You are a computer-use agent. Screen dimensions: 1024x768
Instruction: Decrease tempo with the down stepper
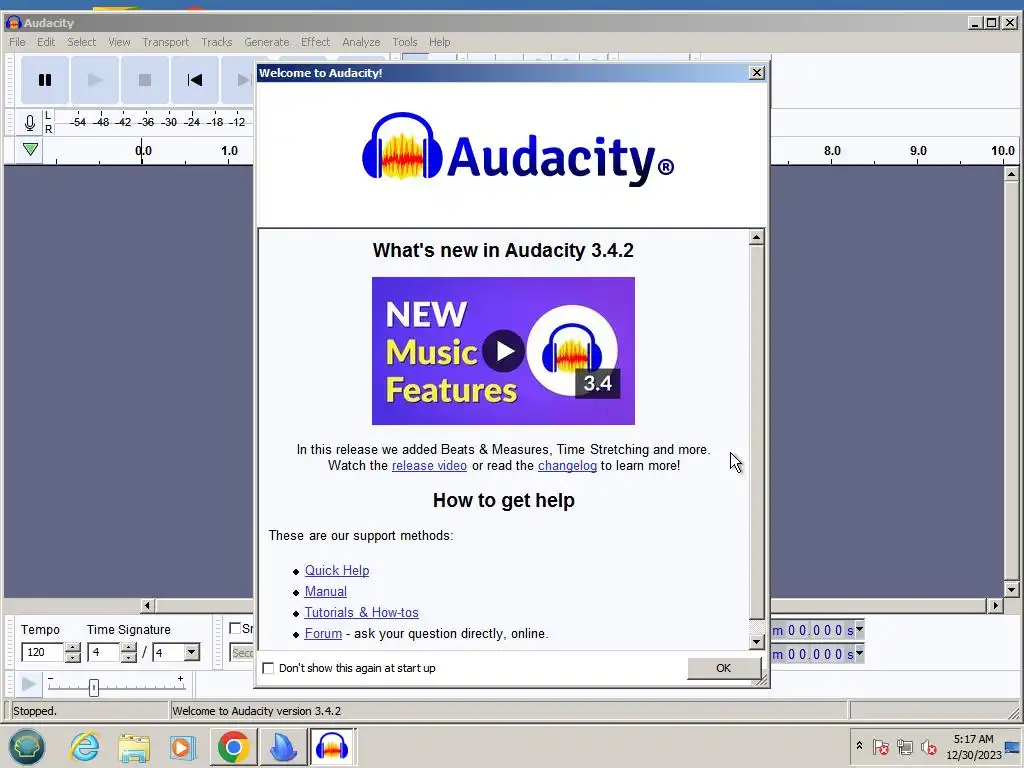click(x=73, y=657)
